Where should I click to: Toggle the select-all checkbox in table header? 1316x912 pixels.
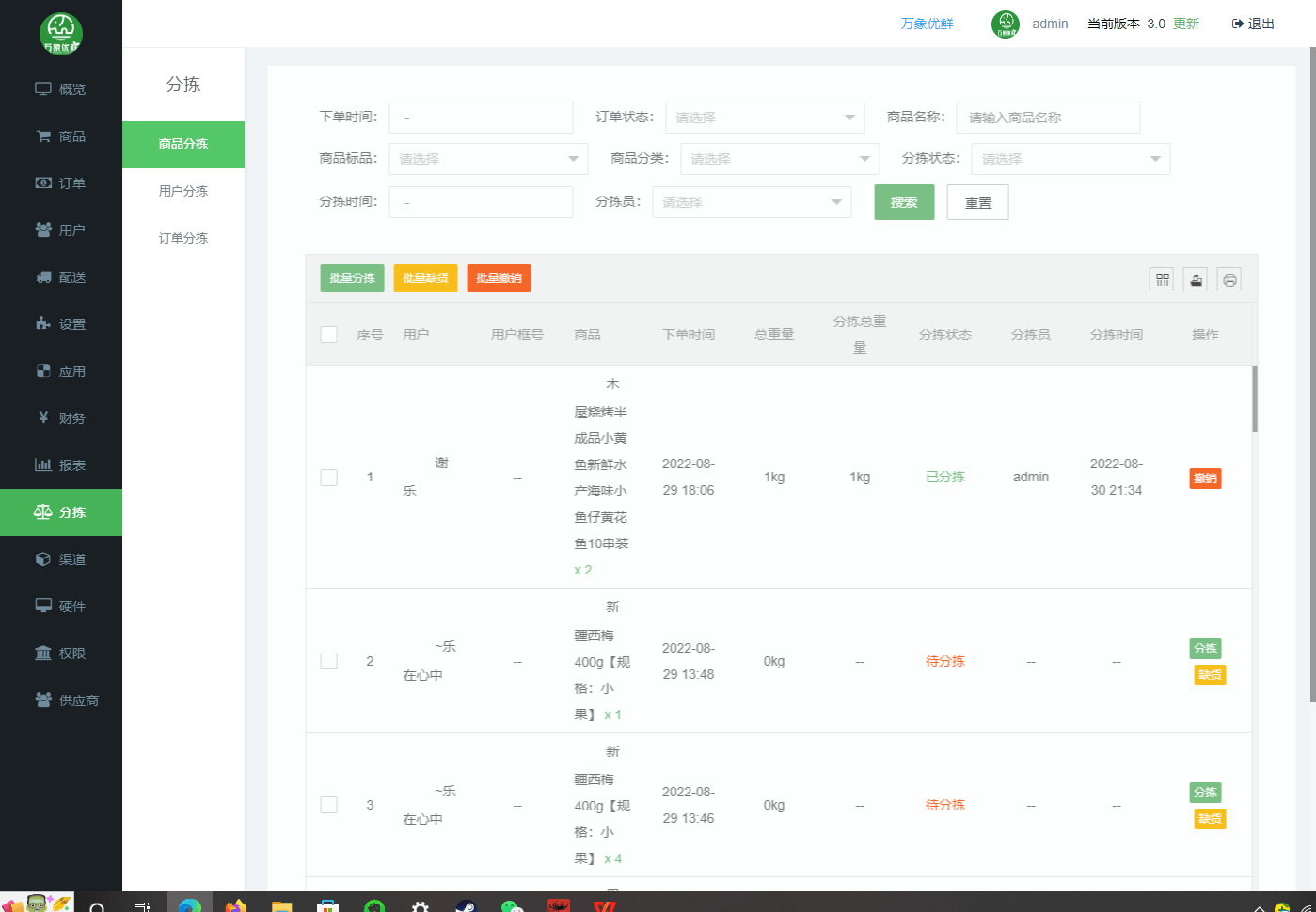point(329,335)
